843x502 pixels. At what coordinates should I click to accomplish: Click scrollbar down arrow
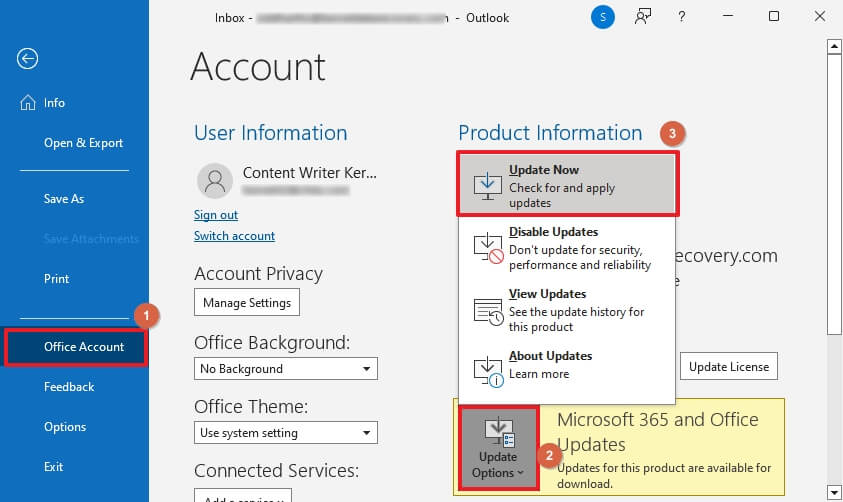click(834, 492)
